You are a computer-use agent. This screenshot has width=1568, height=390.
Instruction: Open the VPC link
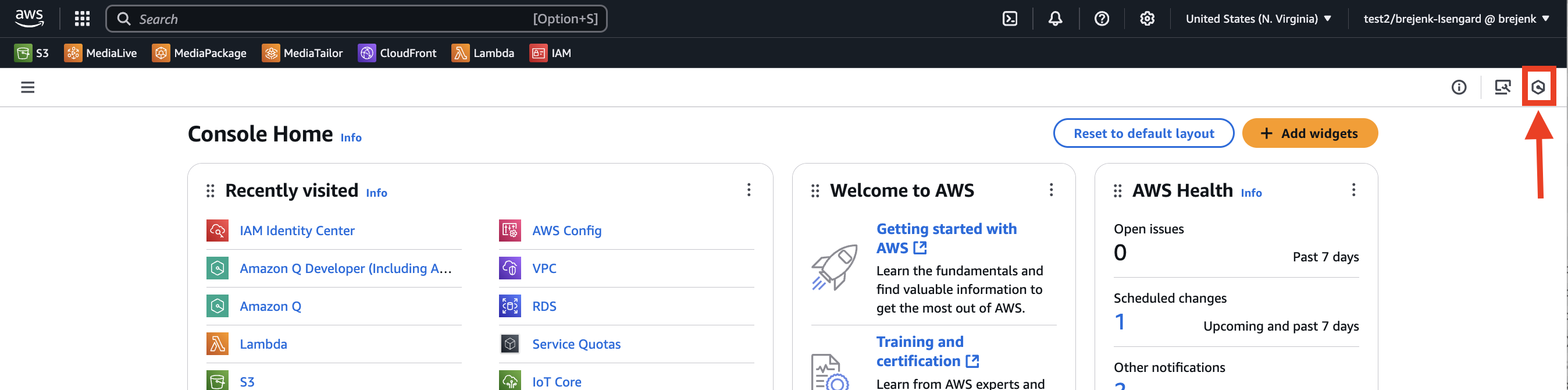coord(544,268)
